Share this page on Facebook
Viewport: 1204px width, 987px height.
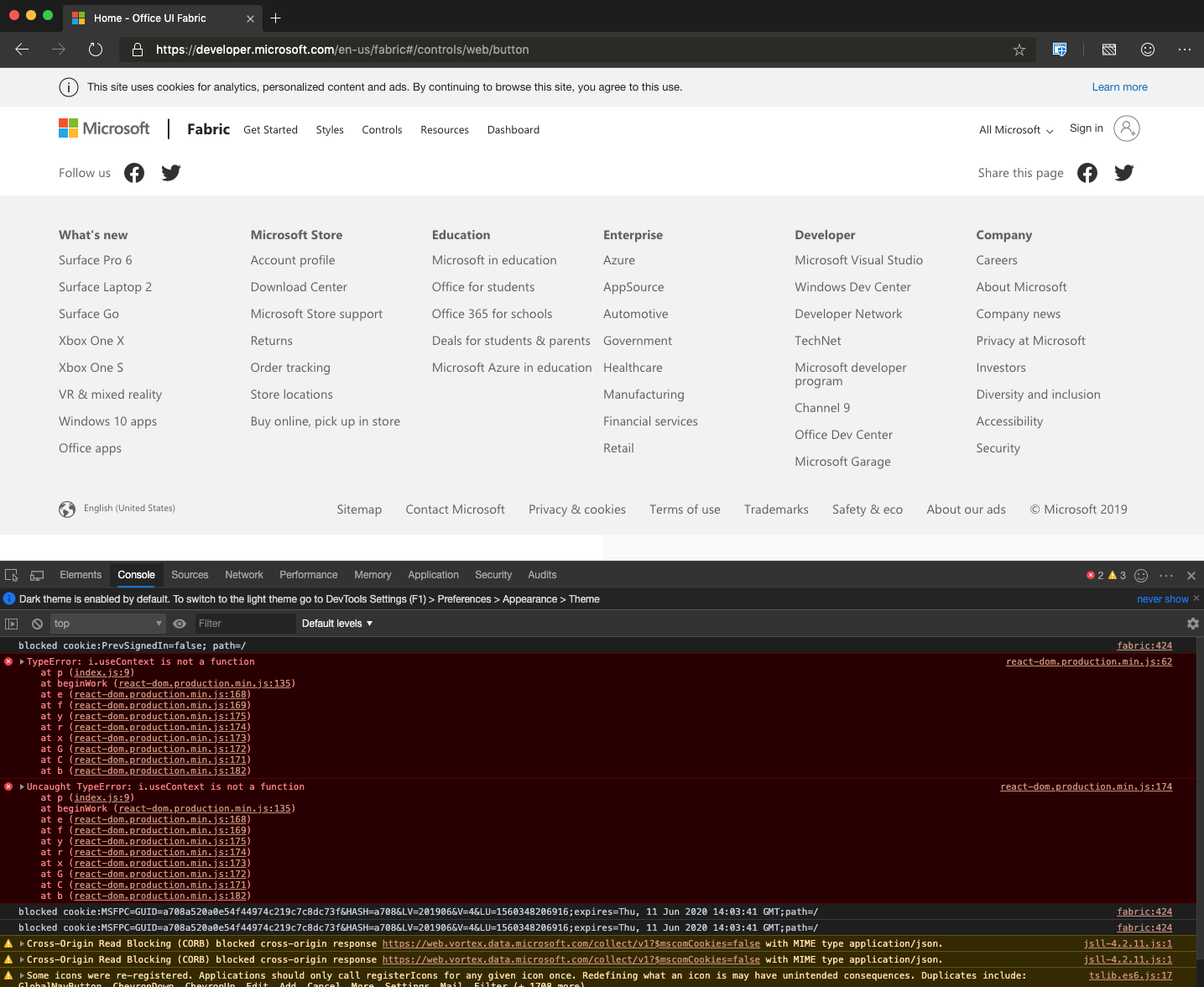[1087, 173]
